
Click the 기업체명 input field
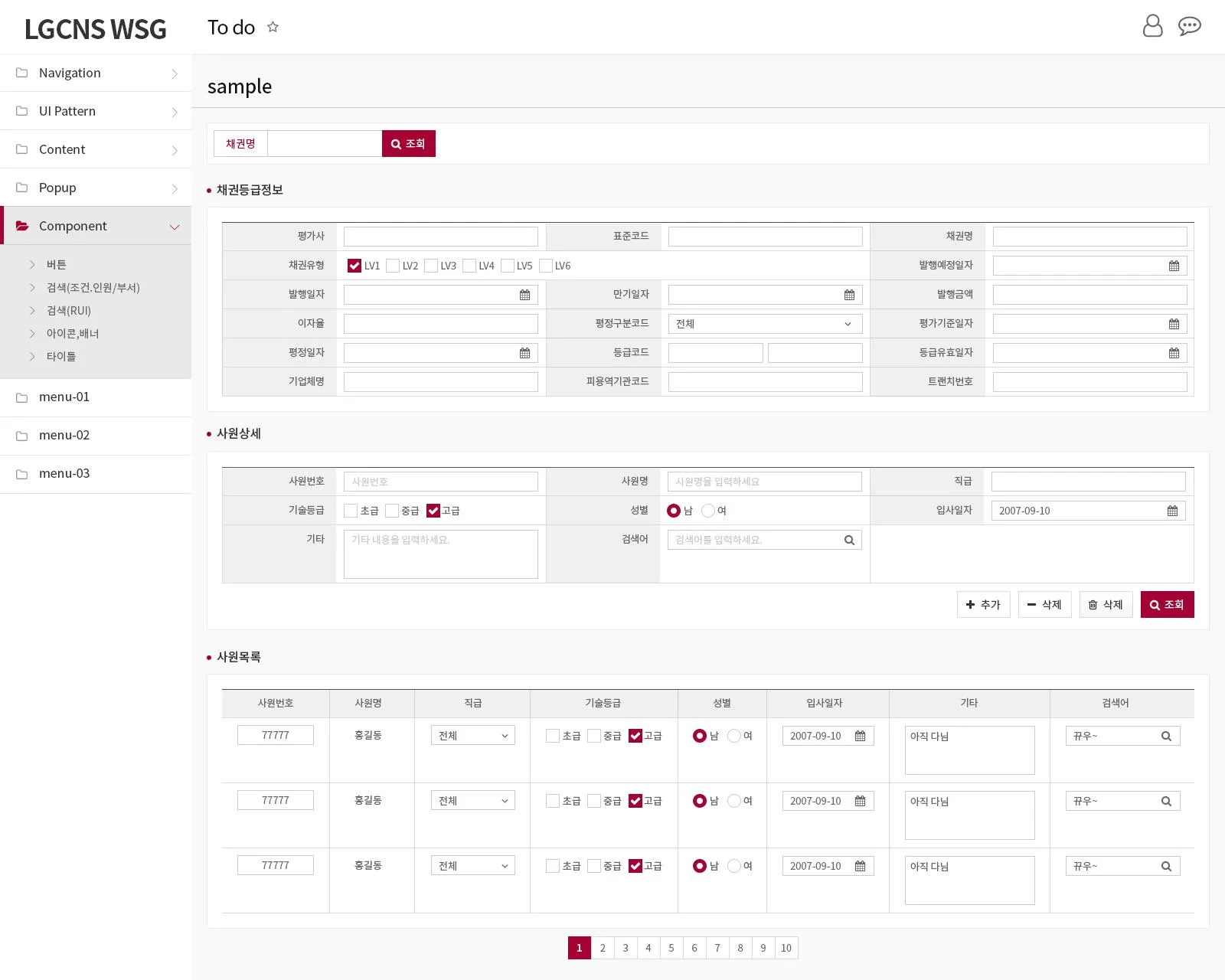pos(440,382)
